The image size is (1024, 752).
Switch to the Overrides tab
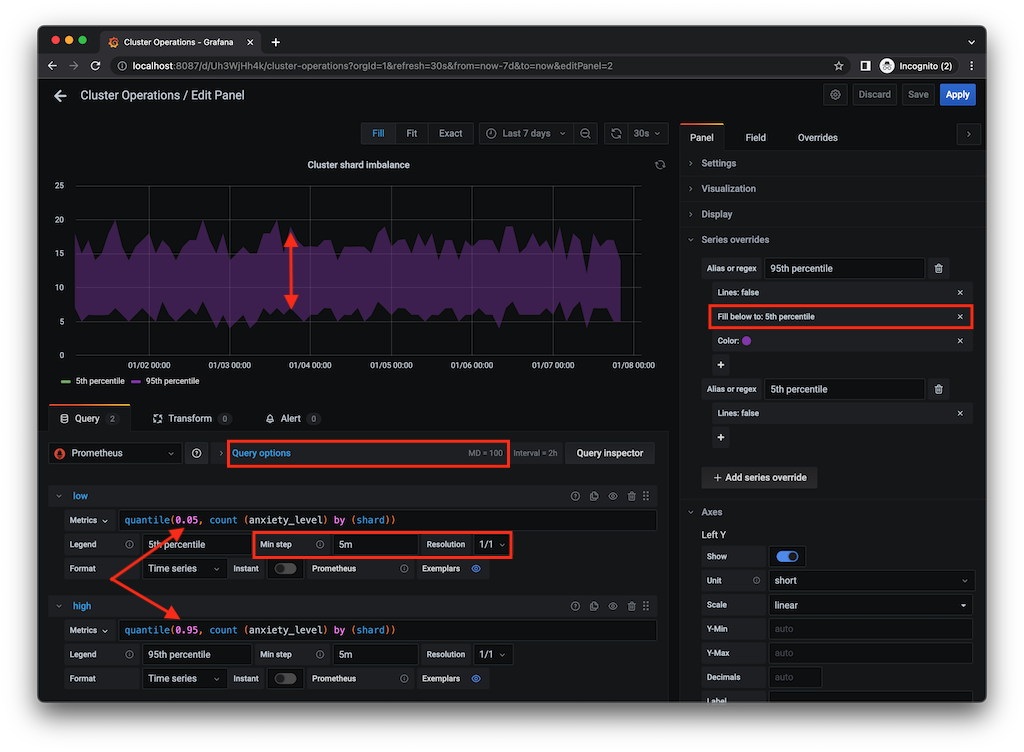pyautogui.click(x=817, y=137)
